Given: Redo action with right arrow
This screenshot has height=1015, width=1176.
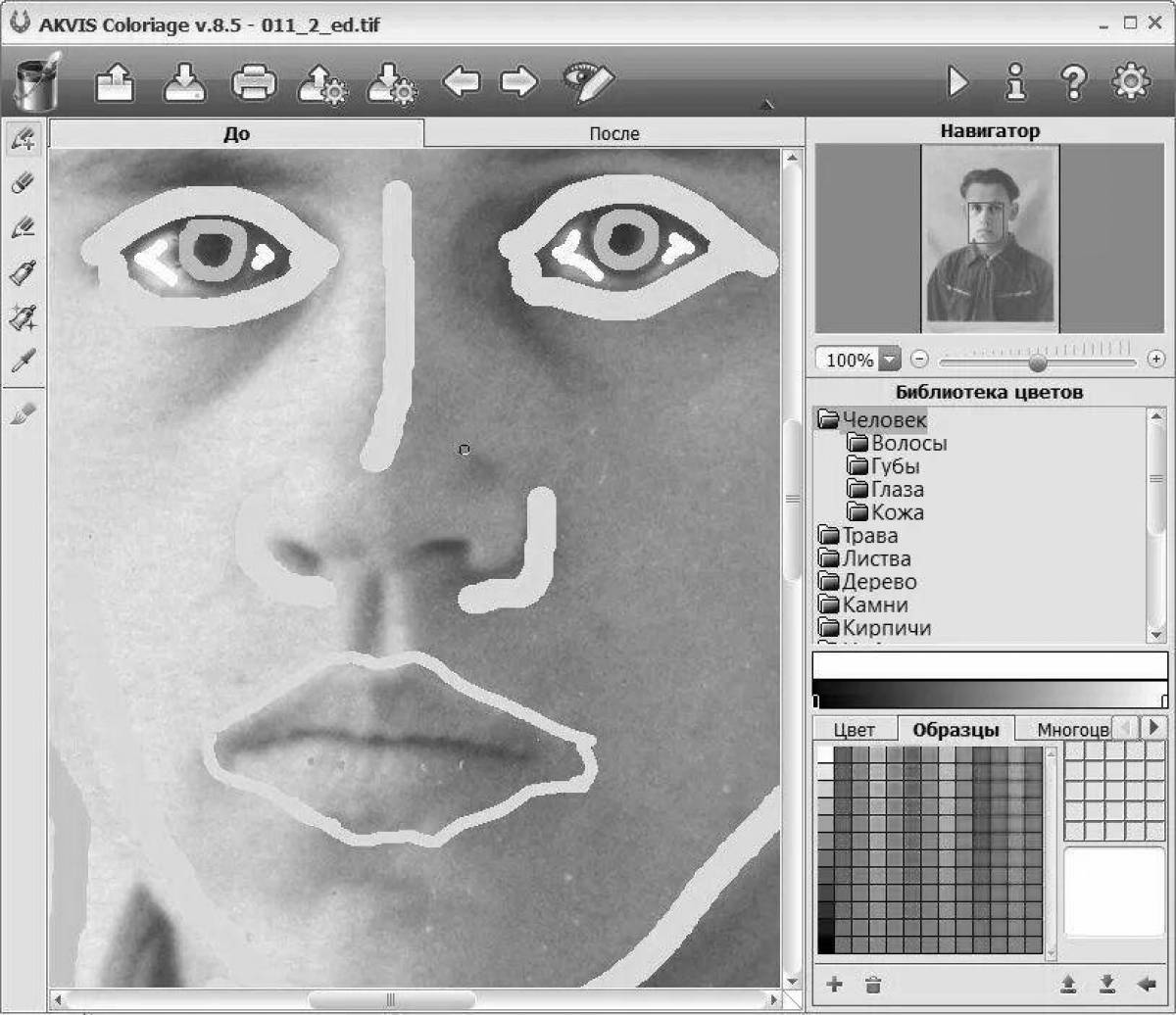Looking at the screenshot, I should coord(519,83).
